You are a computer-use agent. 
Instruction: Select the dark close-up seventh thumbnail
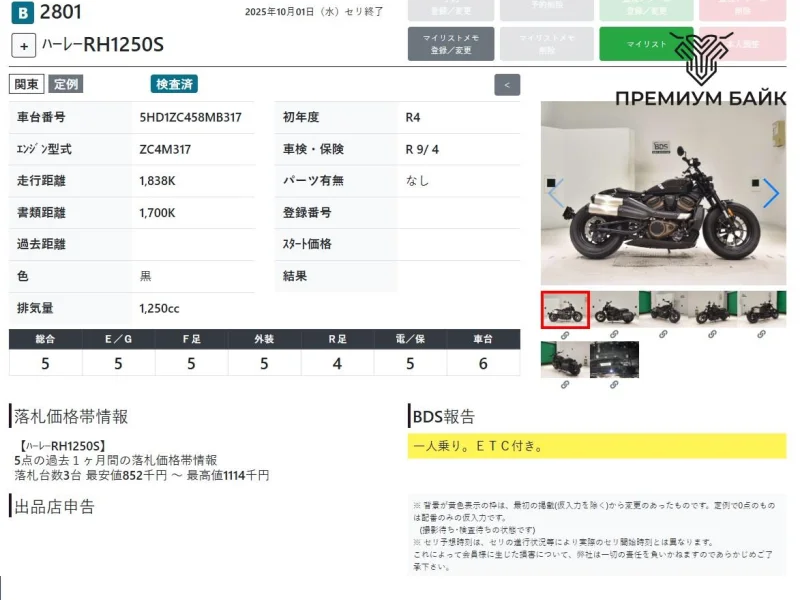[614, 360]
